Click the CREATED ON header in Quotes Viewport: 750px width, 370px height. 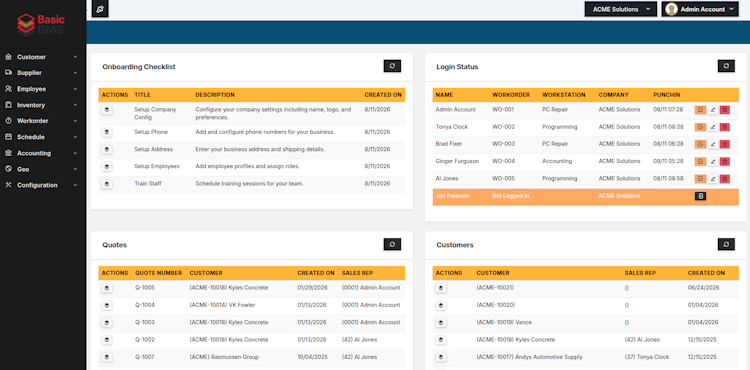316,273
